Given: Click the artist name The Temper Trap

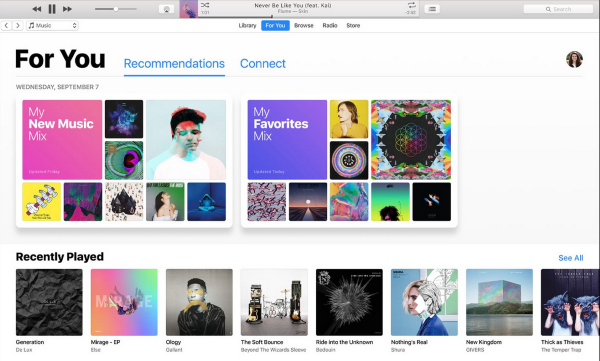Looking at the screenshot, I should point(561,350).
